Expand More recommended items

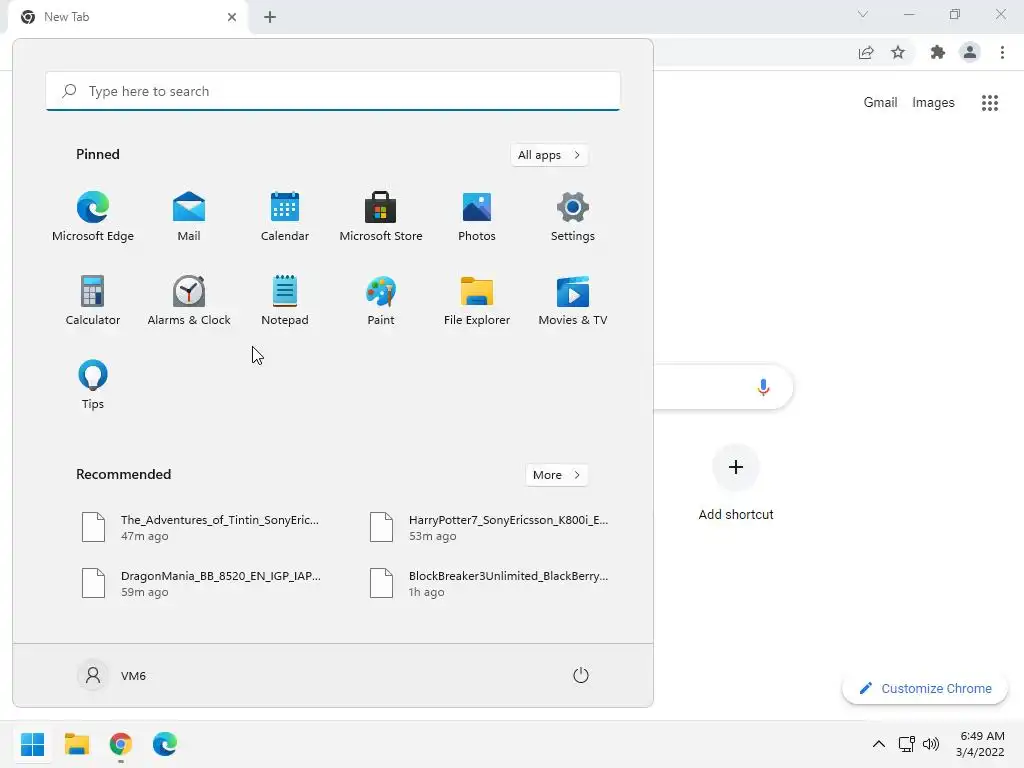point(556,475)
